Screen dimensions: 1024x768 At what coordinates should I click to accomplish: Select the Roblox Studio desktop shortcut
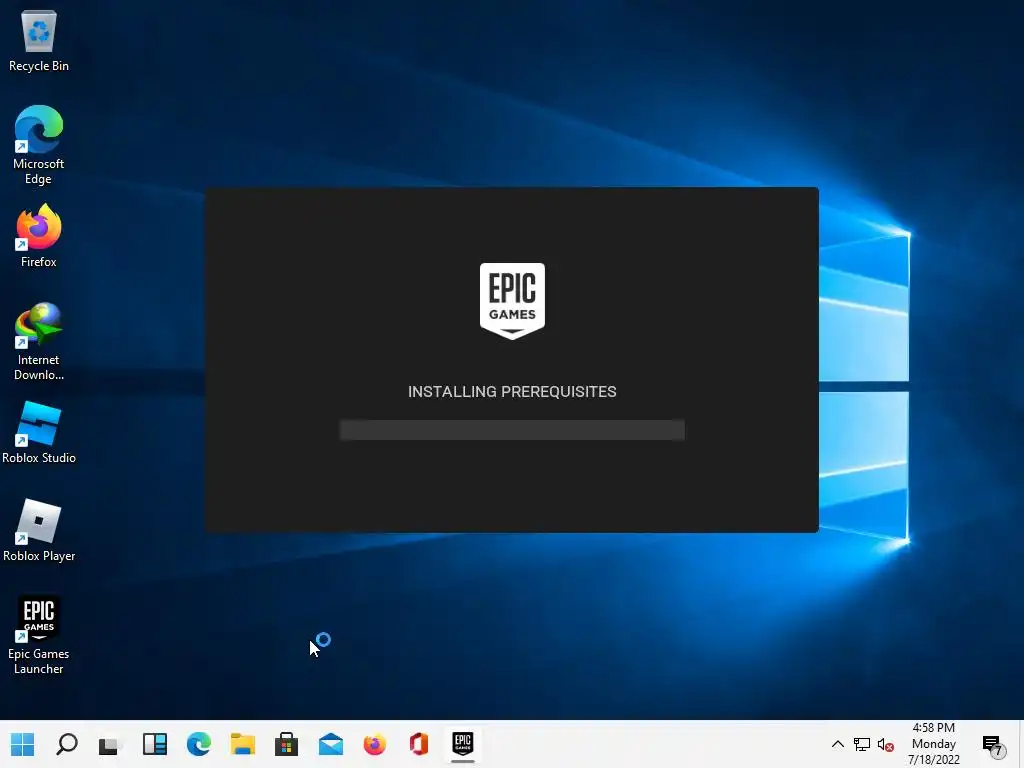[39, 432]
